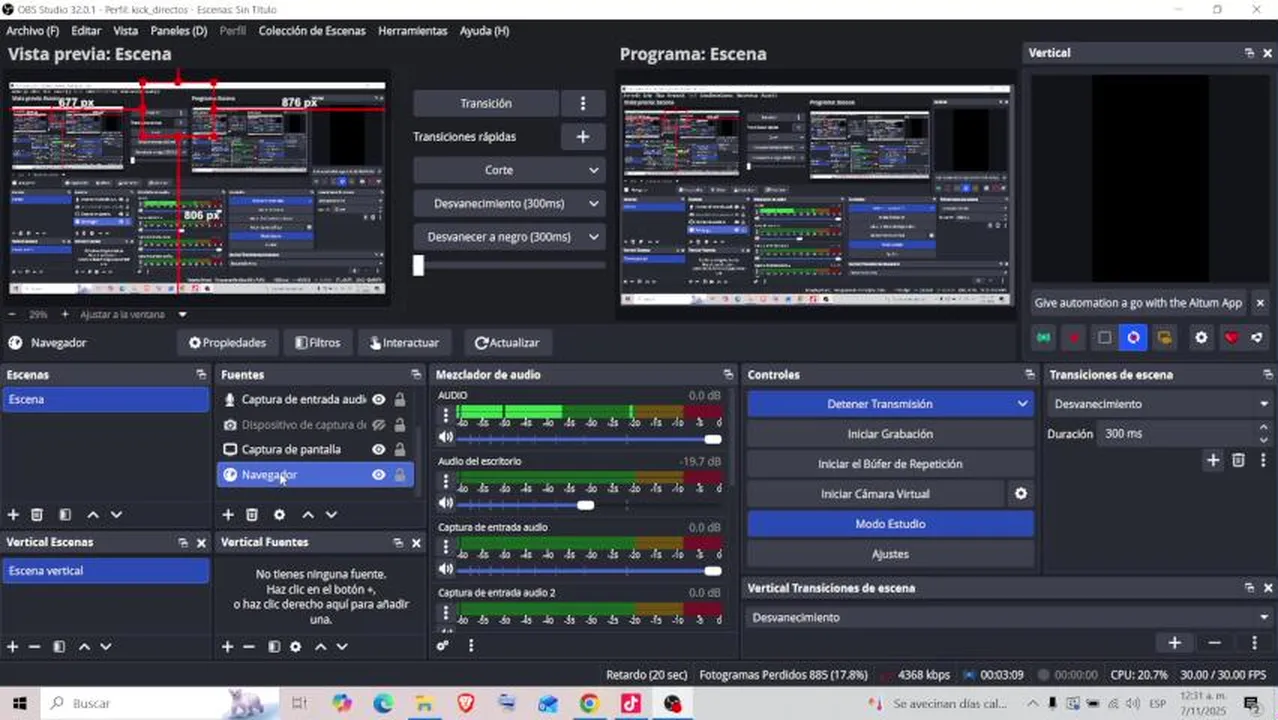Hide the Navegador source

click(379, 475)
